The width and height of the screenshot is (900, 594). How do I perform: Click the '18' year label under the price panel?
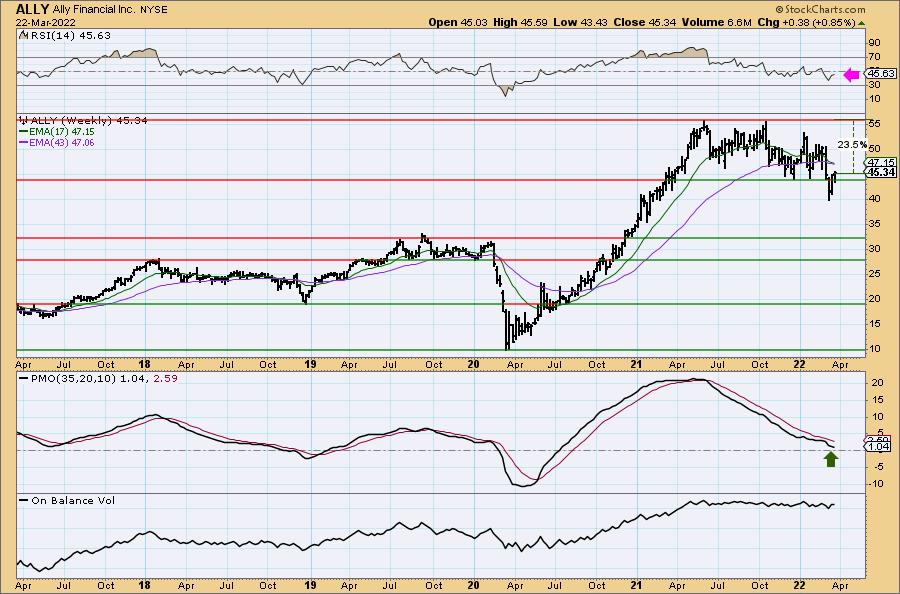[144, 364]
